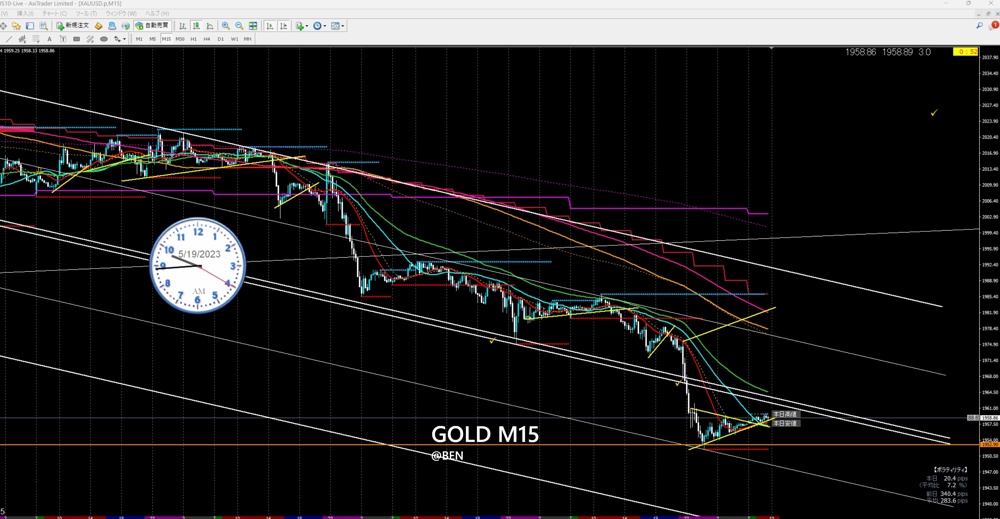This screenshot has height=519, width=1000.
Task: Switch the chart to the H1 timeframe
Action: pos(193,39)
